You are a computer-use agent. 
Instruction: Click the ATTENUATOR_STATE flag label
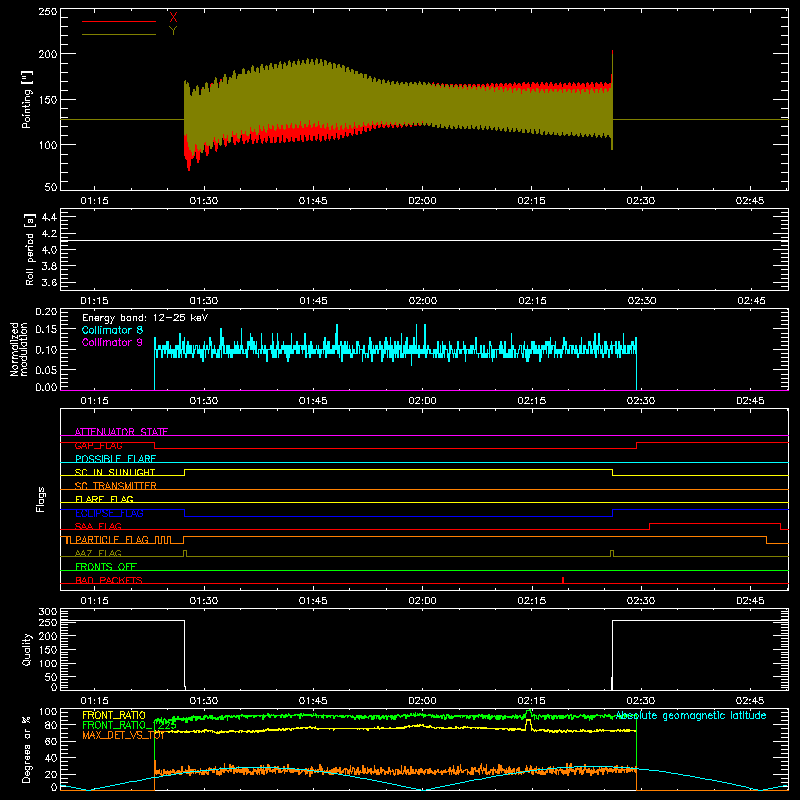tap(121, 432)
